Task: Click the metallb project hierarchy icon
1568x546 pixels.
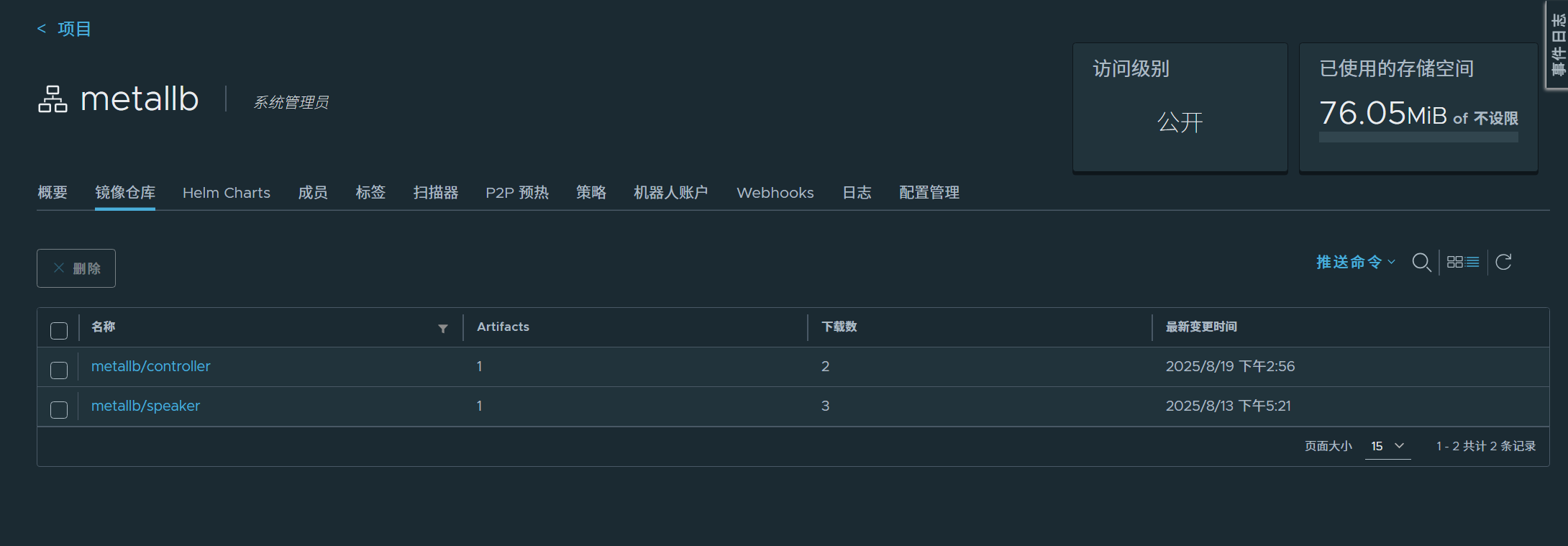Action: click(53, 99)
